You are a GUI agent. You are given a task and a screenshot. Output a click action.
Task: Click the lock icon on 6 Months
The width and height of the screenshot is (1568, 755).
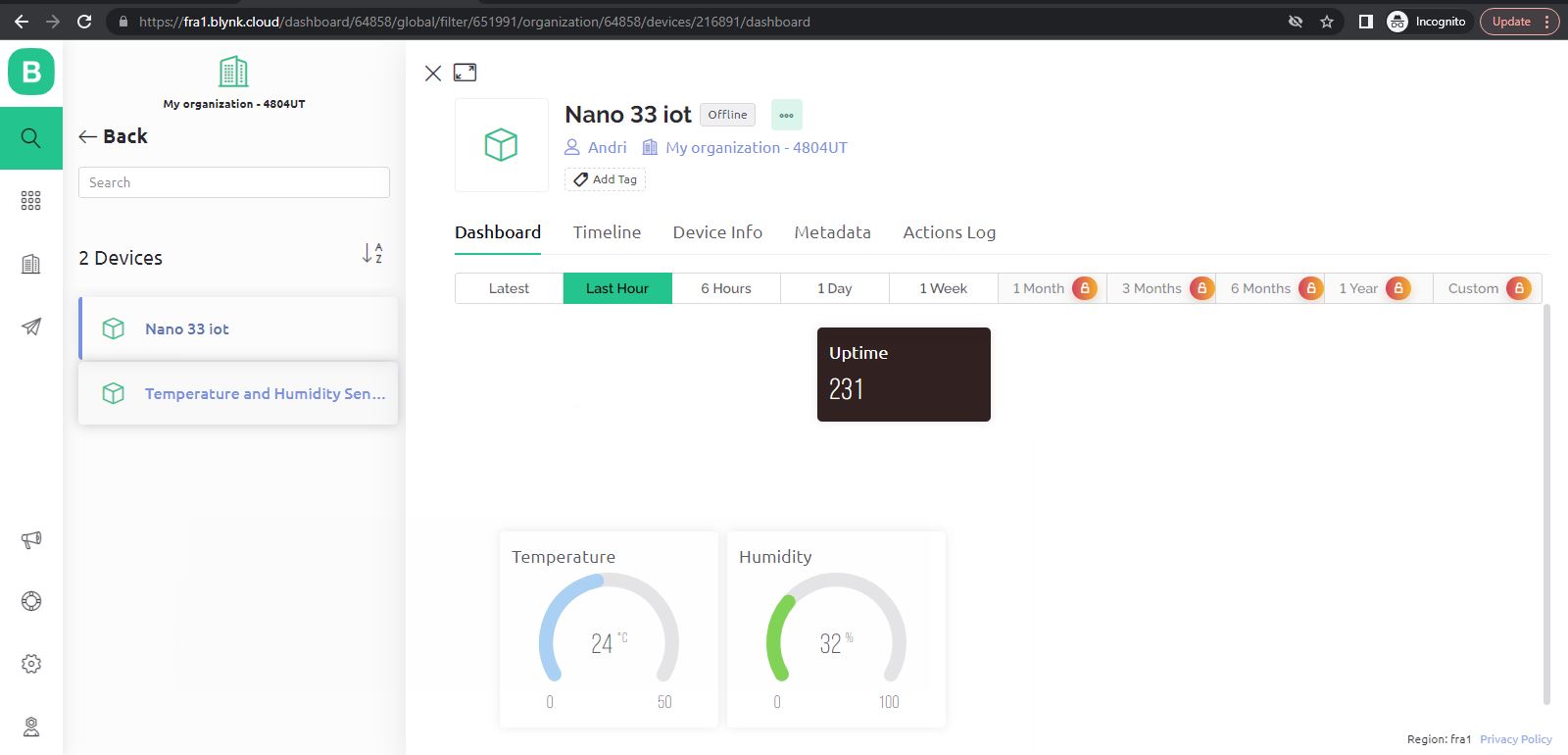click(x=1311, y=288)
